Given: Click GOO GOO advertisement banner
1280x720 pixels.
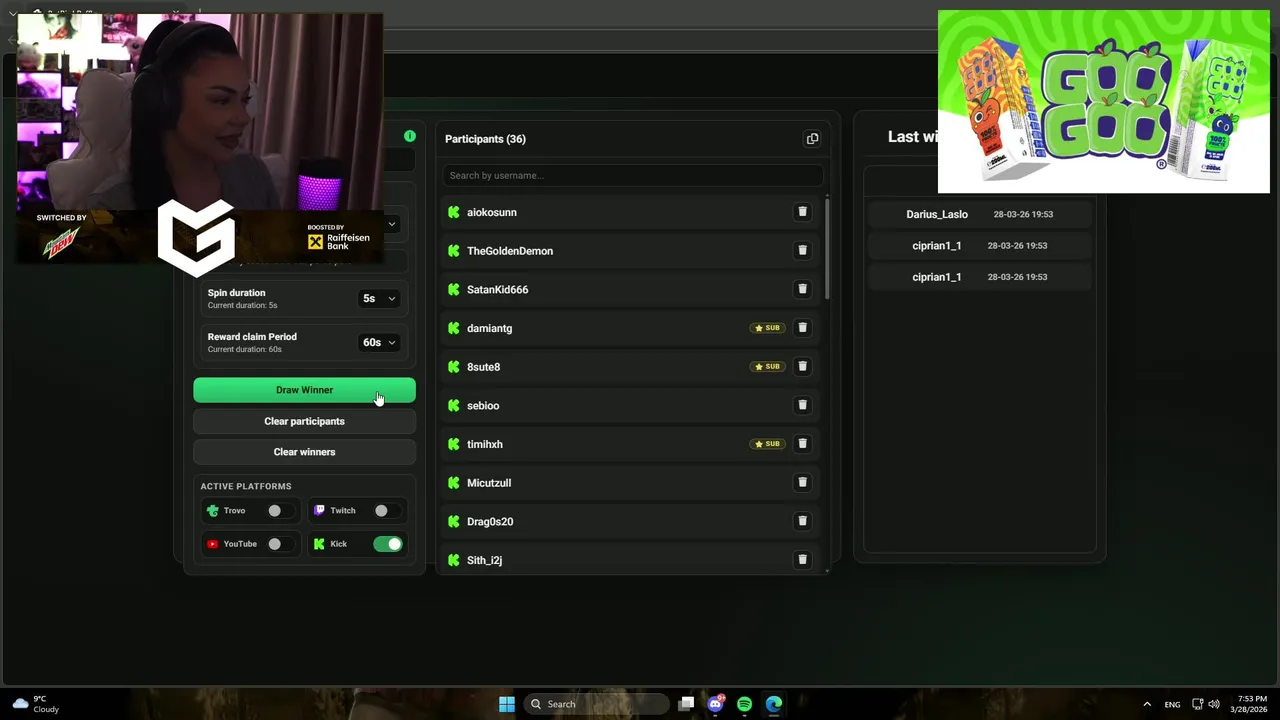Looking at the screenshot, I should [x=1104, y=101].
